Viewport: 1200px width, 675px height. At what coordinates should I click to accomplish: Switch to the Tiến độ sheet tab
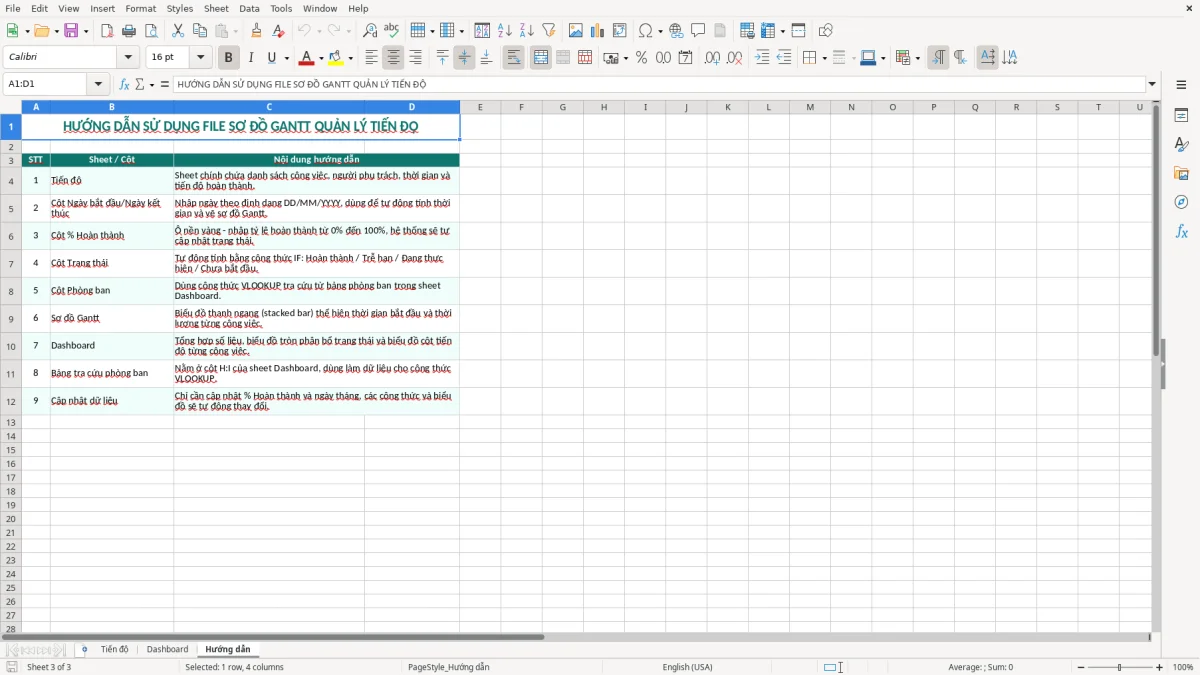click(114, 649)
